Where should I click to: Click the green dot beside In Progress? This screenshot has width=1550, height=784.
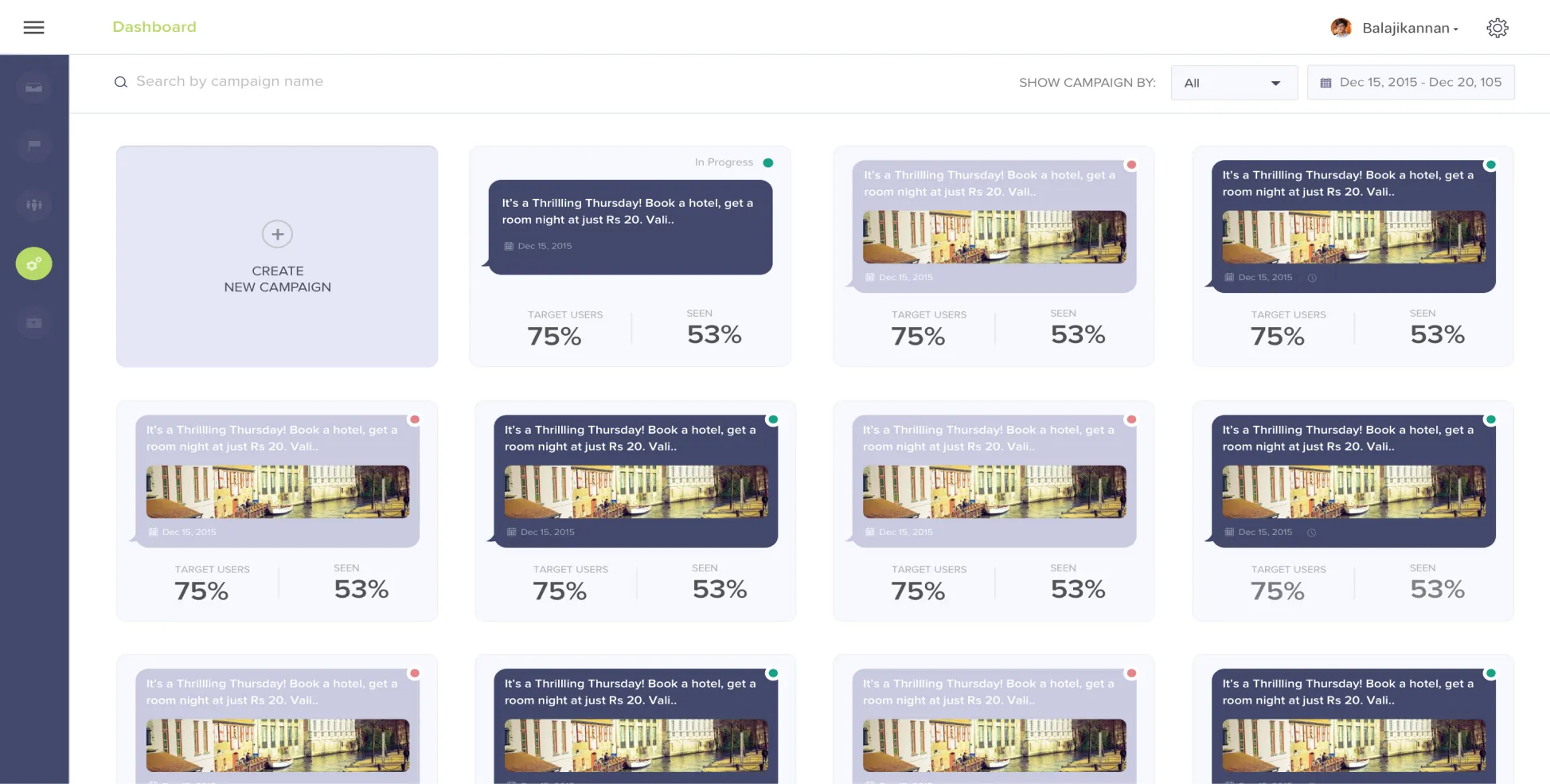click(768, 162)
